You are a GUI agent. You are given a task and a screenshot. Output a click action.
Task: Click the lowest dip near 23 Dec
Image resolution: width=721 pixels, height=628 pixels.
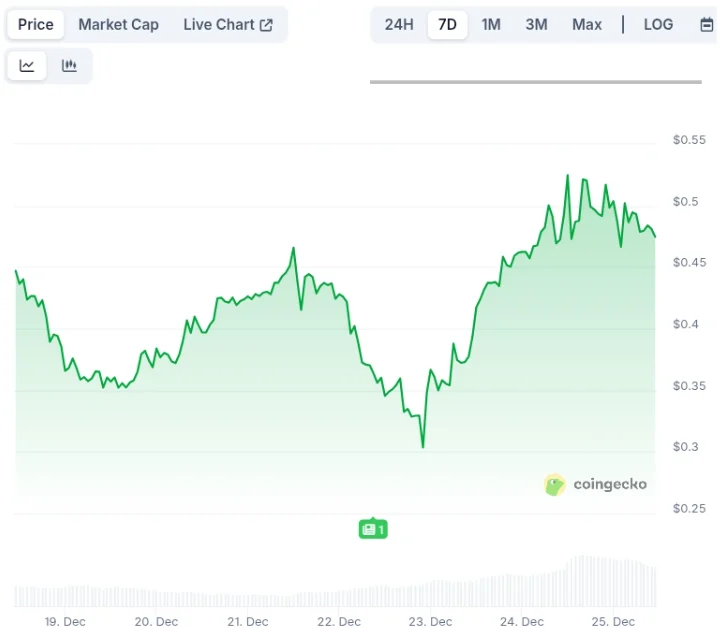point(422,446)
